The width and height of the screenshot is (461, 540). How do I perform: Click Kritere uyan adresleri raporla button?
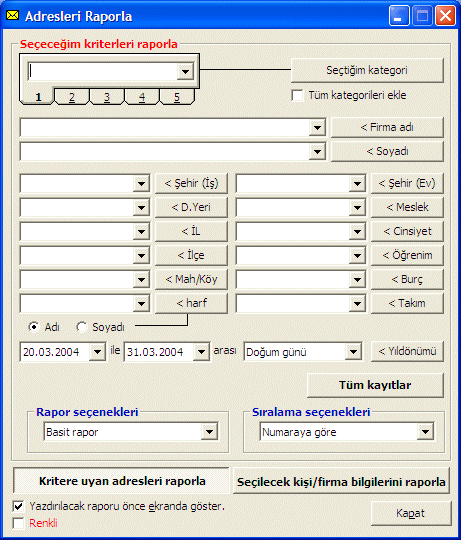121,481
